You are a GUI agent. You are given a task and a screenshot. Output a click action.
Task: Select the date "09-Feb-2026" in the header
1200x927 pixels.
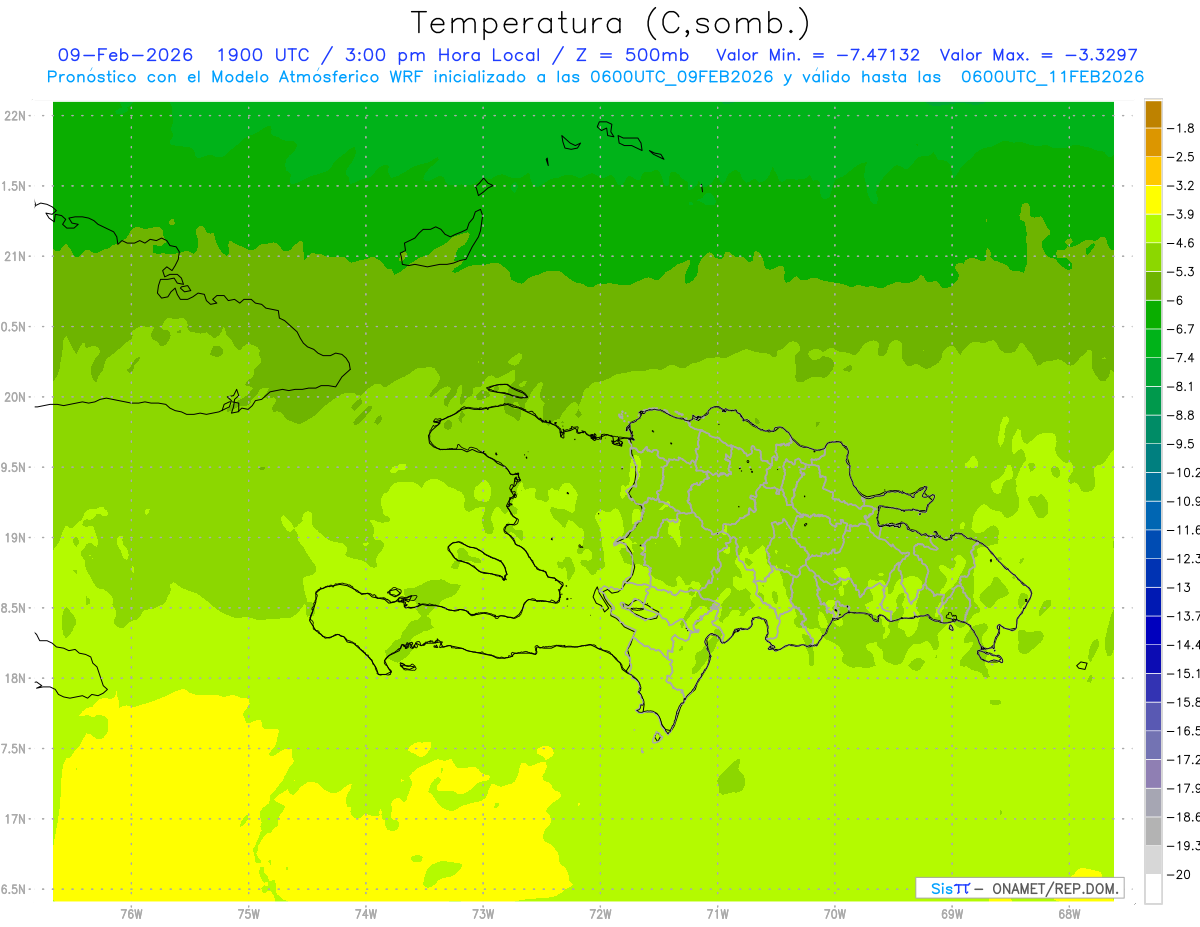[x=126, y=55]
